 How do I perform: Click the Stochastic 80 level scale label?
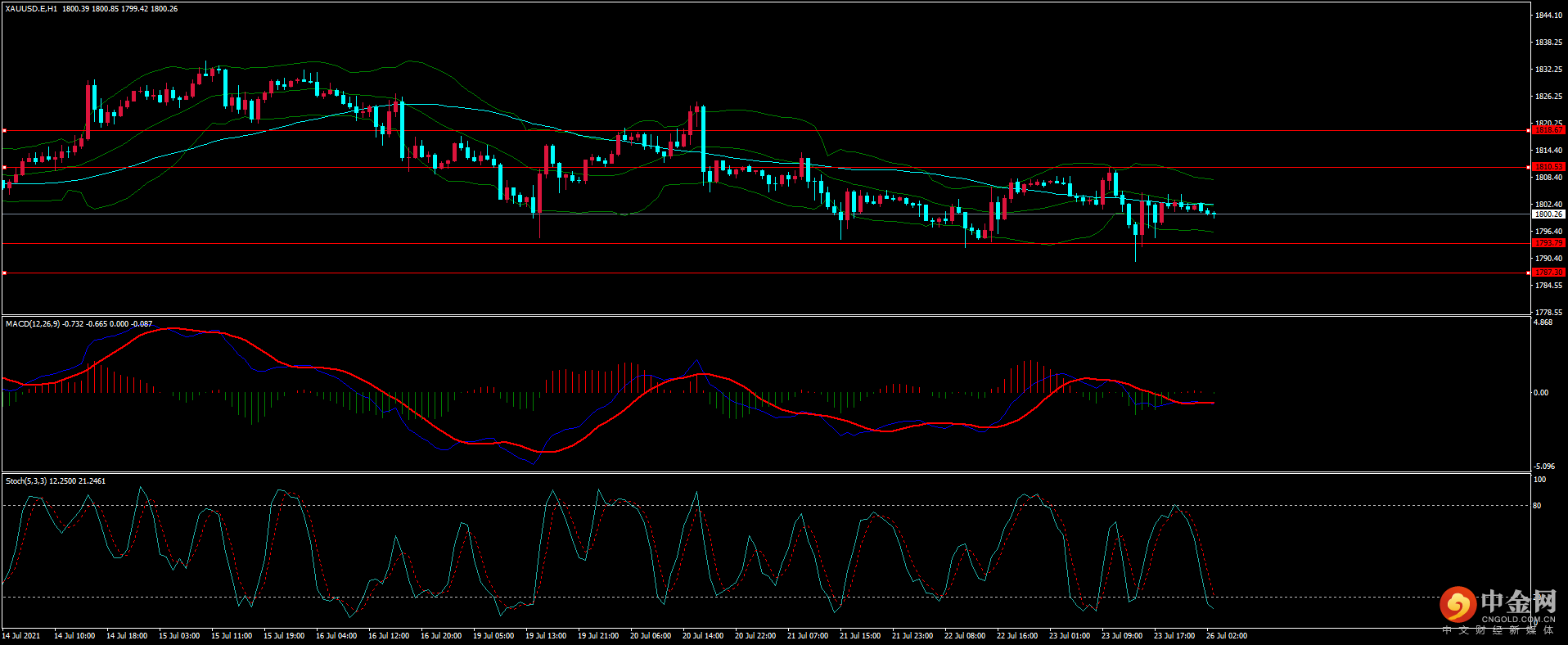1537,506
